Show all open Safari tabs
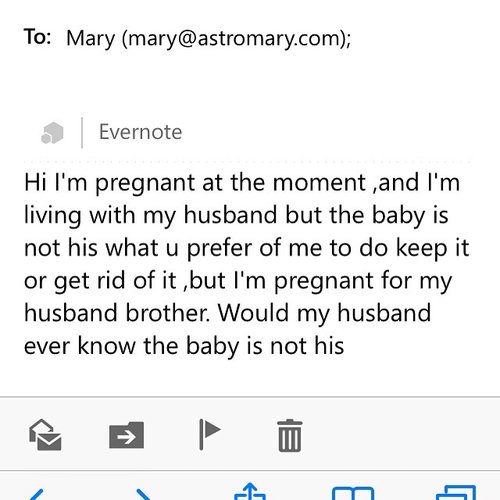The image size is (500, 500). point(456,493)
